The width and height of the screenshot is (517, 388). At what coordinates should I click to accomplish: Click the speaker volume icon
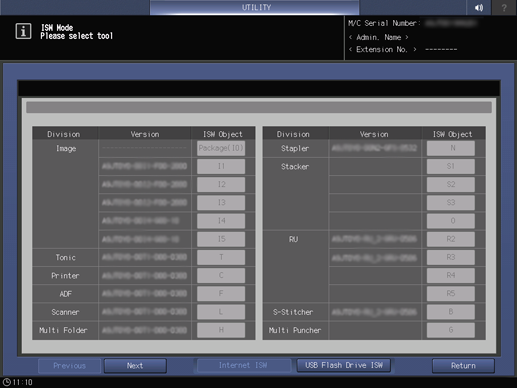(479, 7)
